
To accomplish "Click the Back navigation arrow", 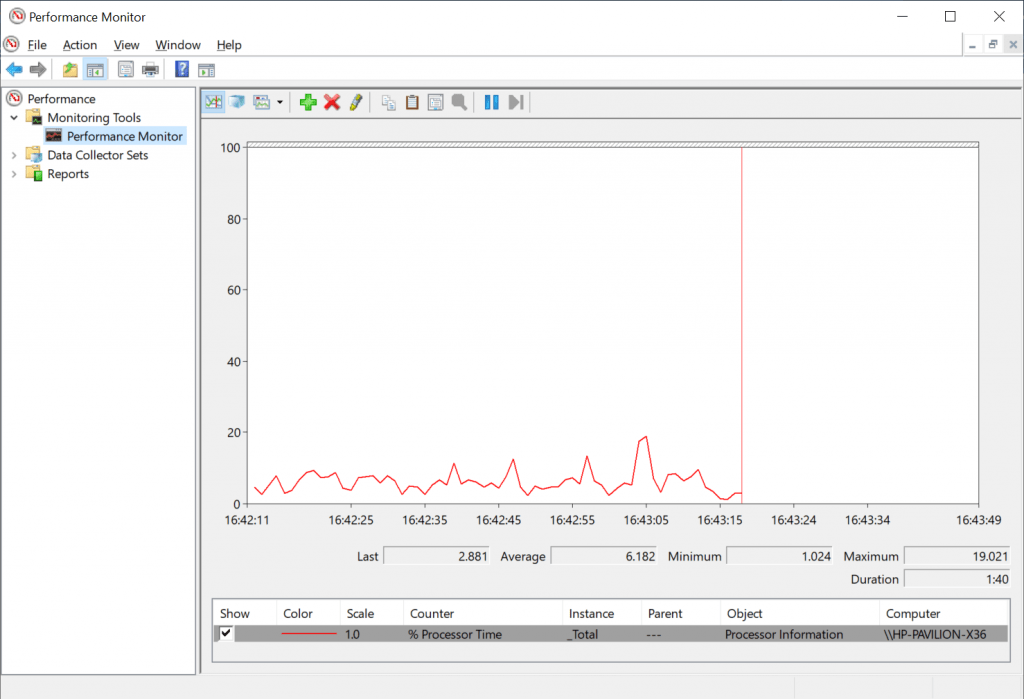I will 13,68.
